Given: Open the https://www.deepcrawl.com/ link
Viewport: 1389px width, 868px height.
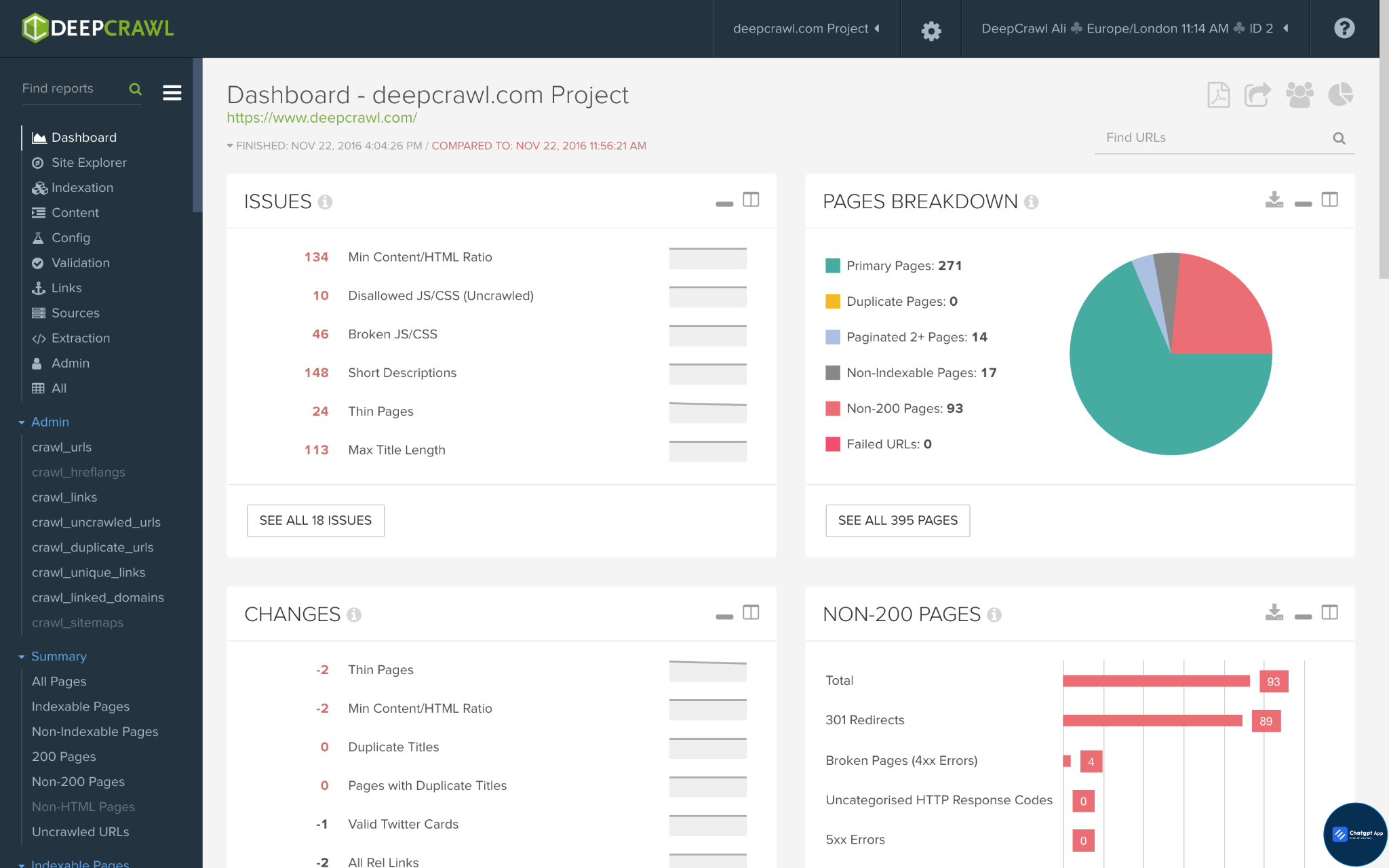Looking at the screenshot, I should pyautogui.click(x=321, y=117).
